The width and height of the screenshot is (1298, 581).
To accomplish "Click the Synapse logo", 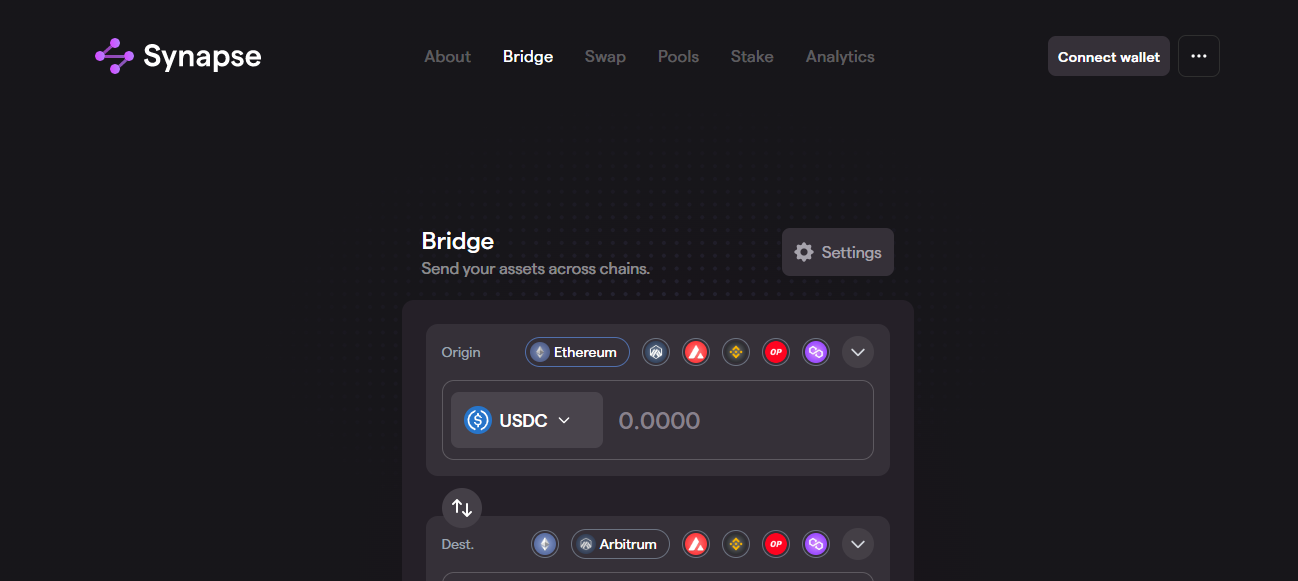I will pos(178,56).
